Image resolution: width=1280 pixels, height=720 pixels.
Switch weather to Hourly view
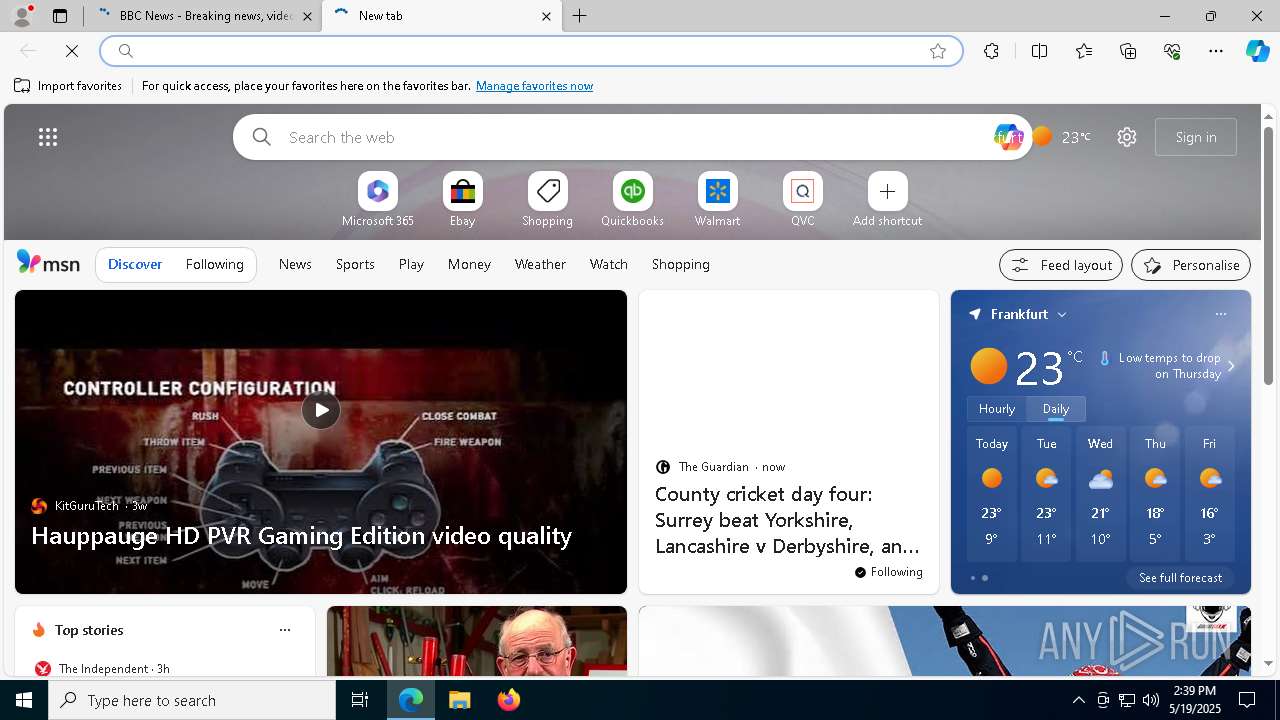[996, 409]
